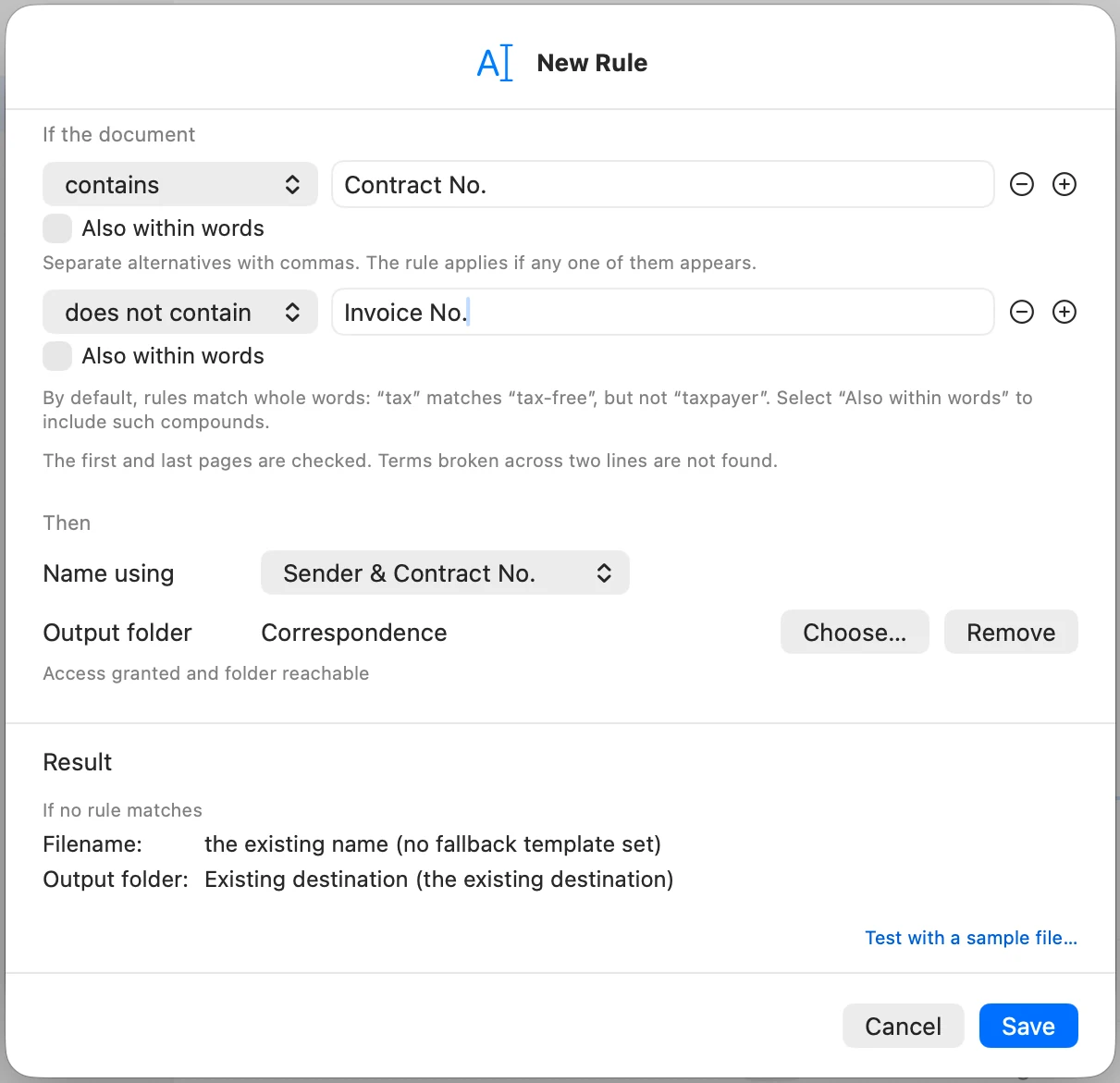Remove the "Invoice No." condition row
1120x1083 pixels.
[x=1022, y=312]
